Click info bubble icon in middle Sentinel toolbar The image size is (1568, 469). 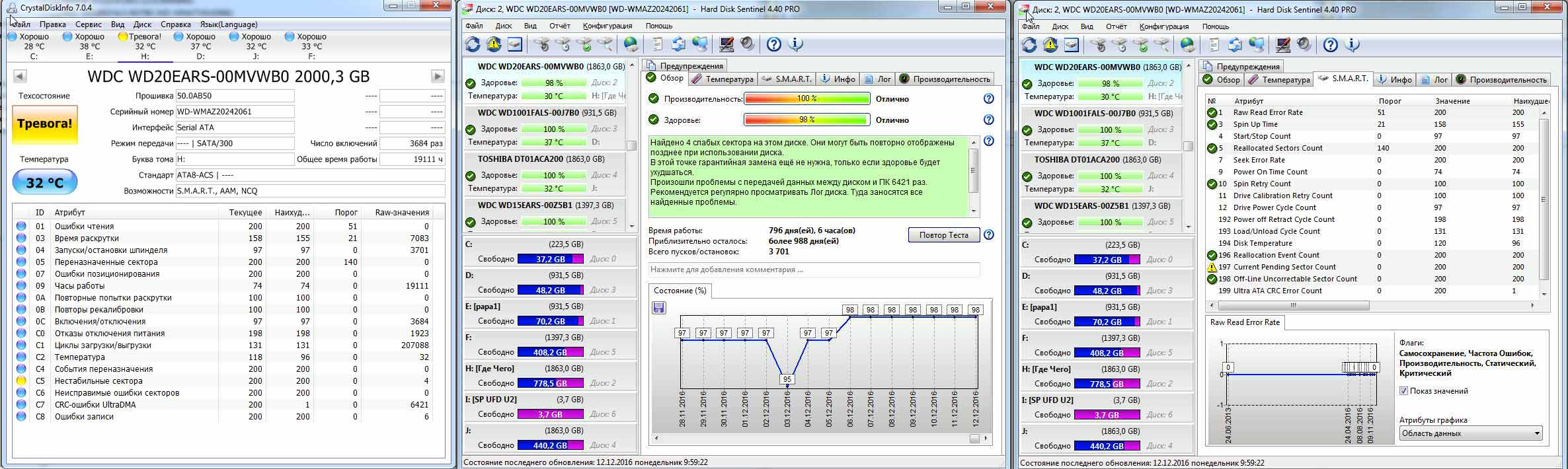tap(796, 44)
